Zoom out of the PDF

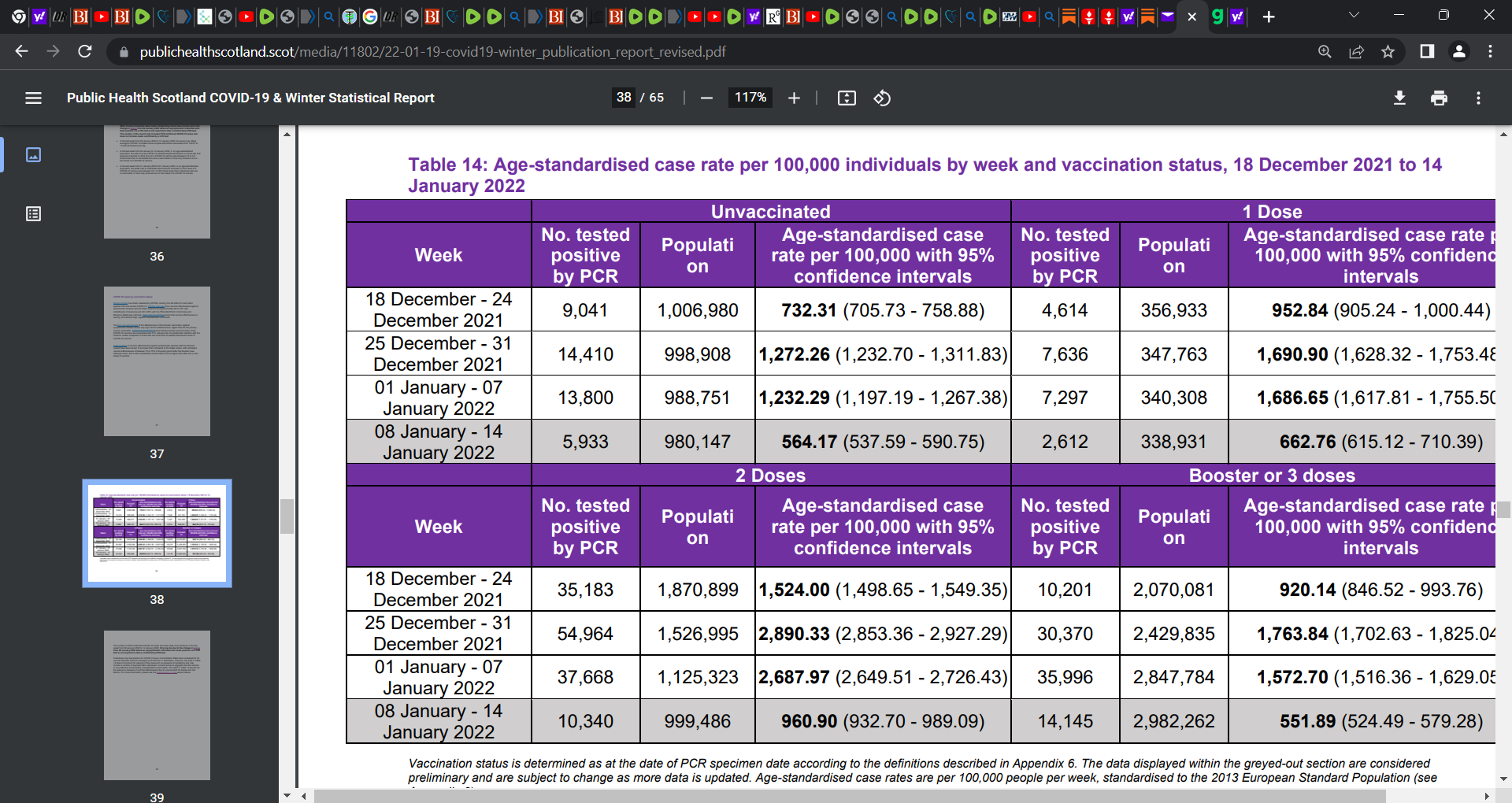pos(706,98)
